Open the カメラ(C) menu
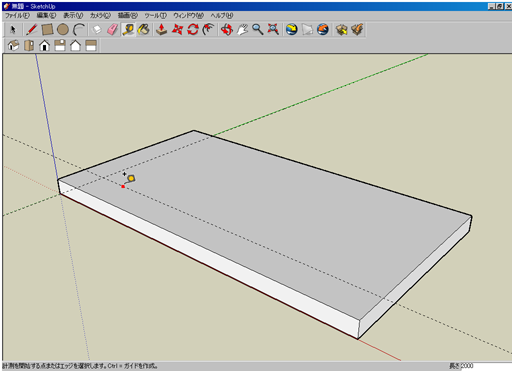Screen dimensions: 512x371 (100, 16)
